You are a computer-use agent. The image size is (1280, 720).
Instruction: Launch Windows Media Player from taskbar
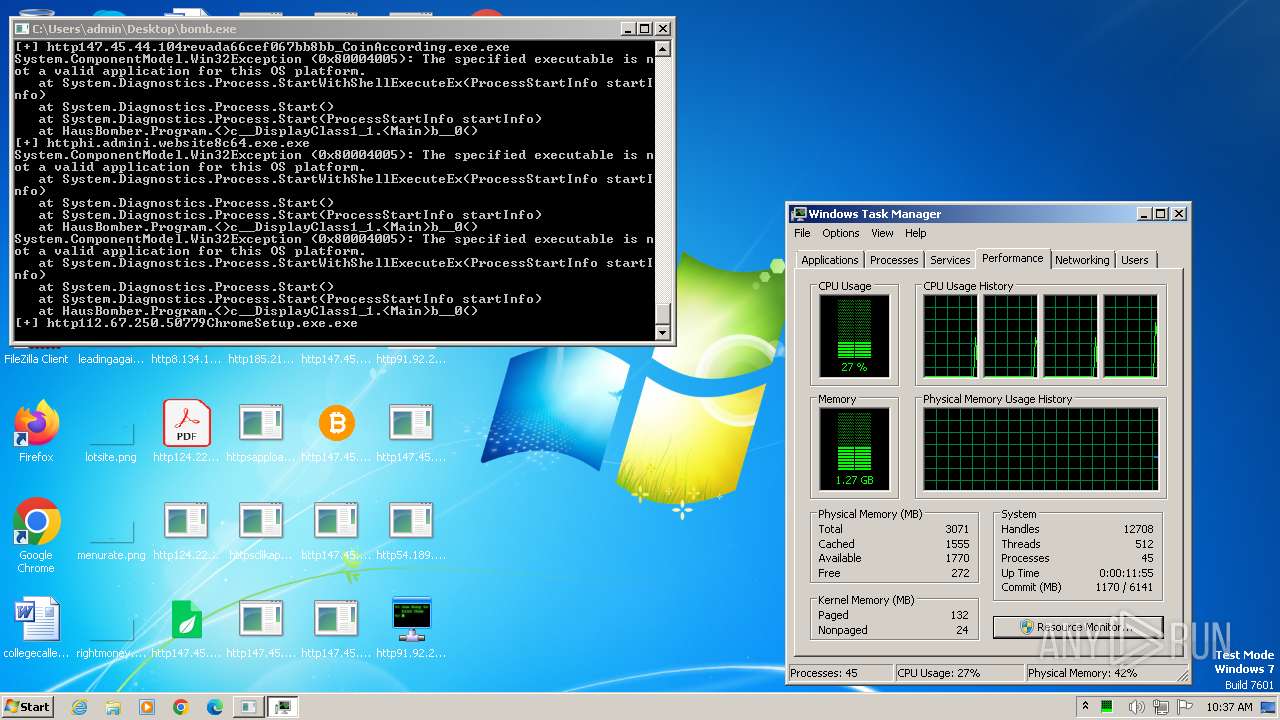(x=147, y=707)
